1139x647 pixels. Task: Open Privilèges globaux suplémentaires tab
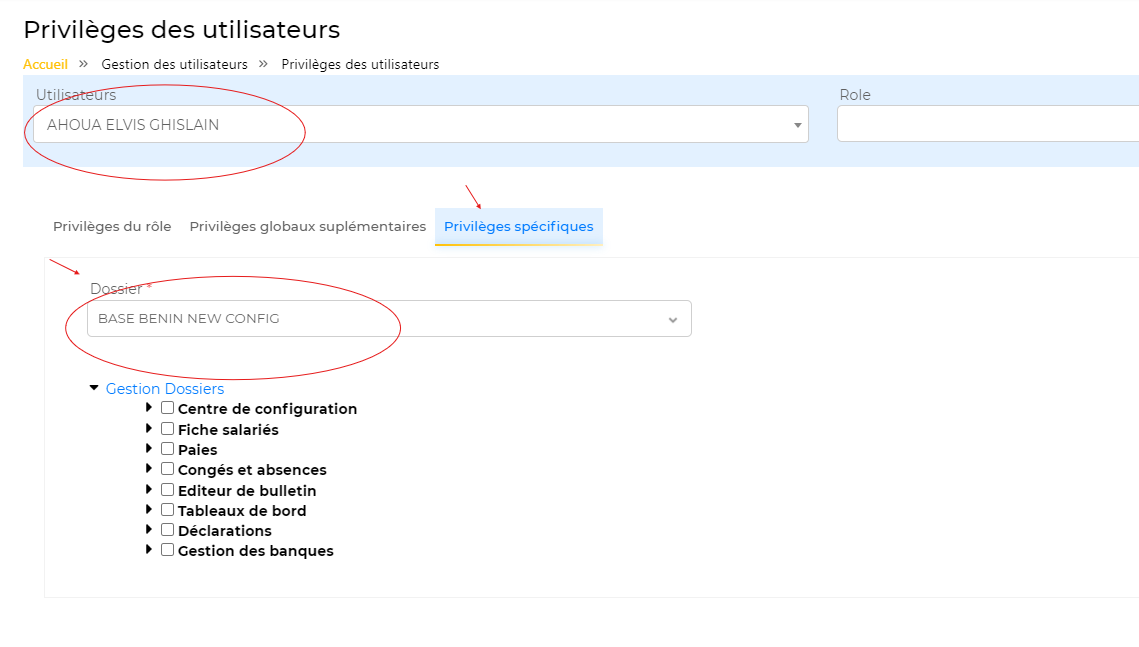point(307,227)
